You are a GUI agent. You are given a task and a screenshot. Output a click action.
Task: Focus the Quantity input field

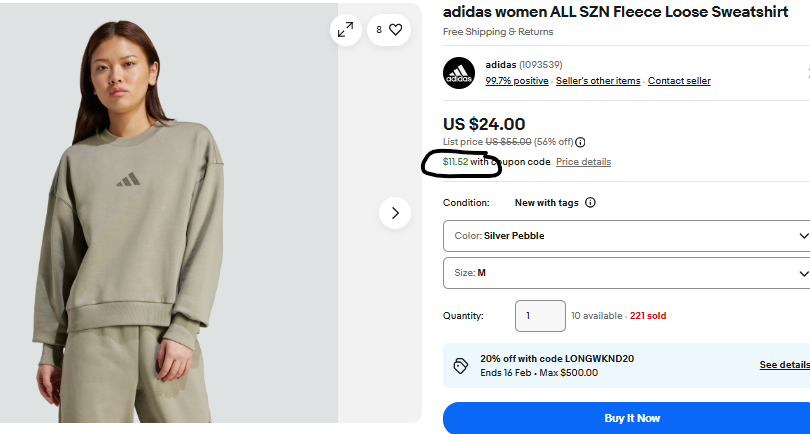point(540,316)
